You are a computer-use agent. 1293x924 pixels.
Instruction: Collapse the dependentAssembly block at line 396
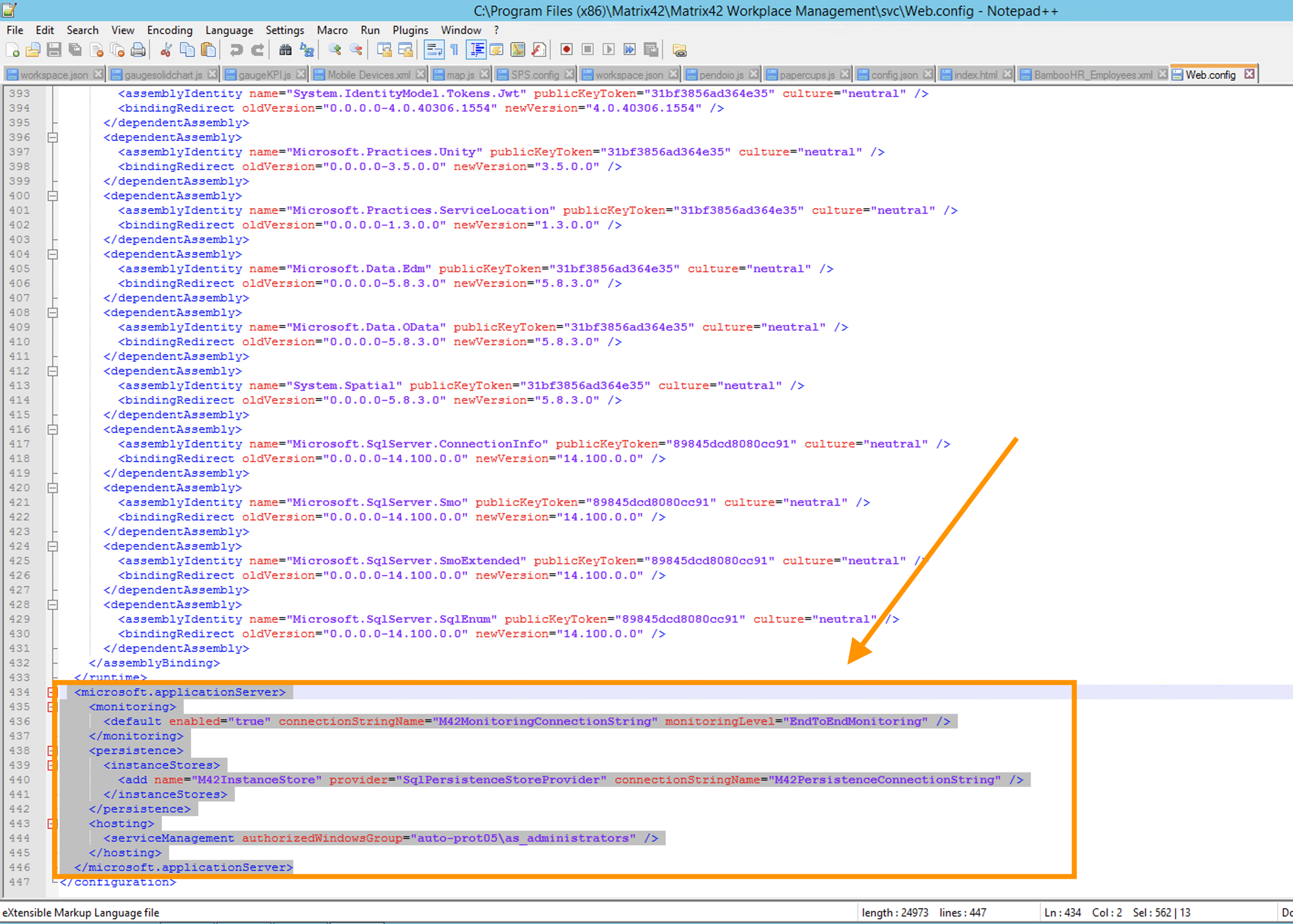[x=53, y=137]
